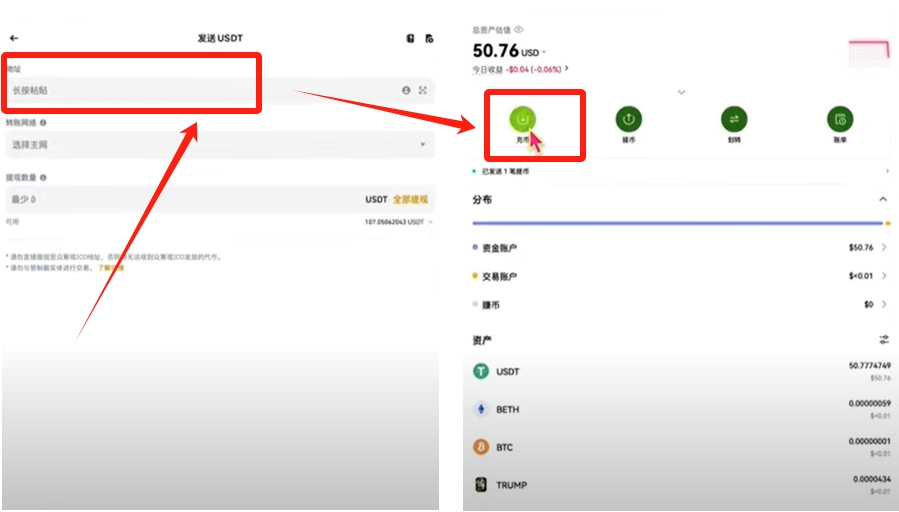The width and height of the screenshot is (899, 512).
Task: Click the BETH asset name
Action: (x=507, y=409)
